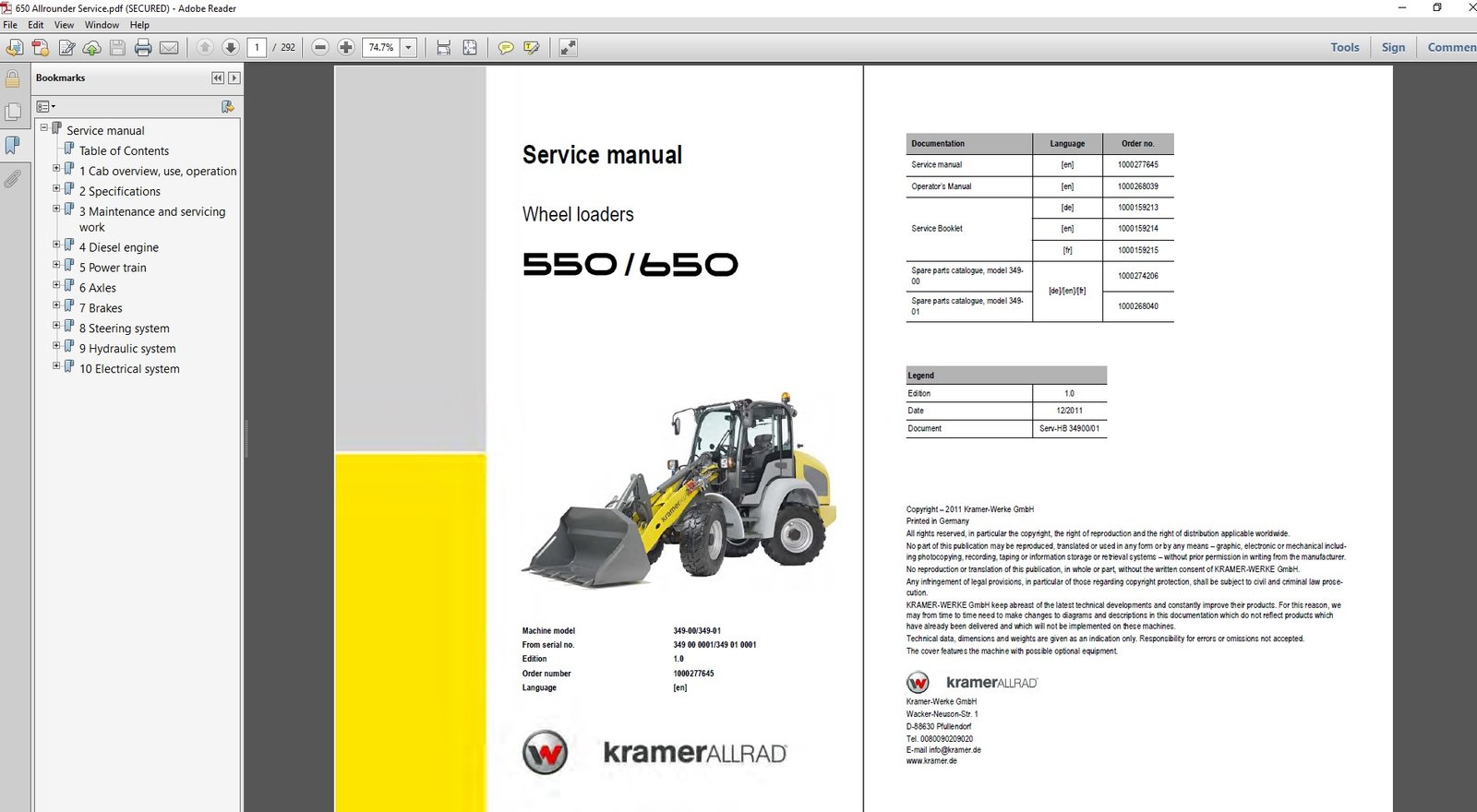
Task: Toggle the Bookmarks navigation panel icon
Action: click(x=13, y=146)
